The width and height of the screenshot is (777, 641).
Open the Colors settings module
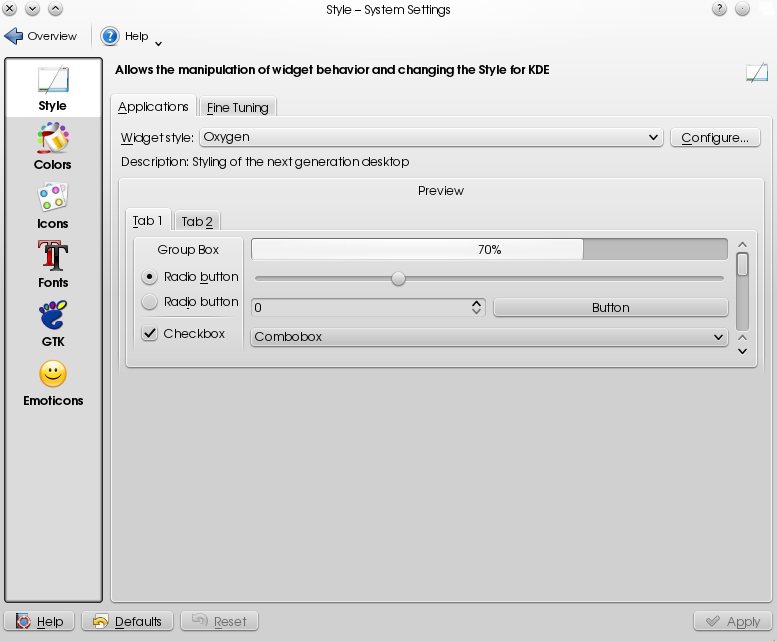click(53, 147)
